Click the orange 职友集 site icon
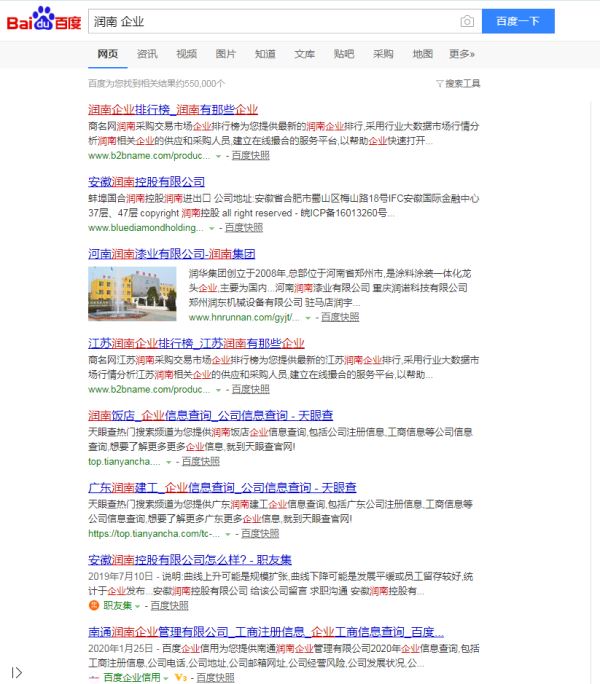This screenshot has height=684, width=600. tap(94, 605)
